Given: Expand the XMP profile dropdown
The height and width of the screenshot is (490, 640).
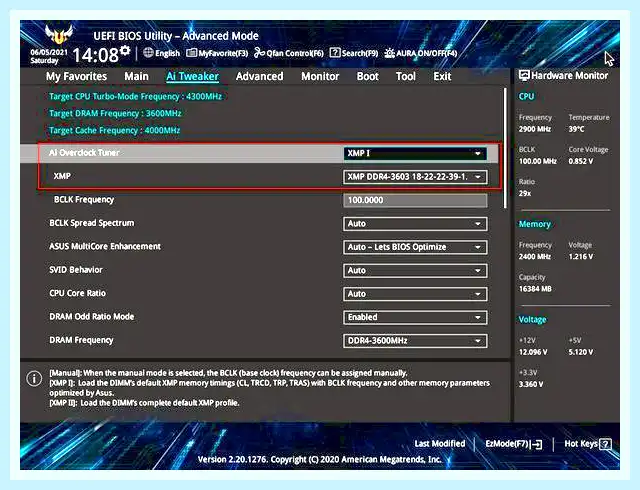Looking at the screenshot, I should point(415,177).
